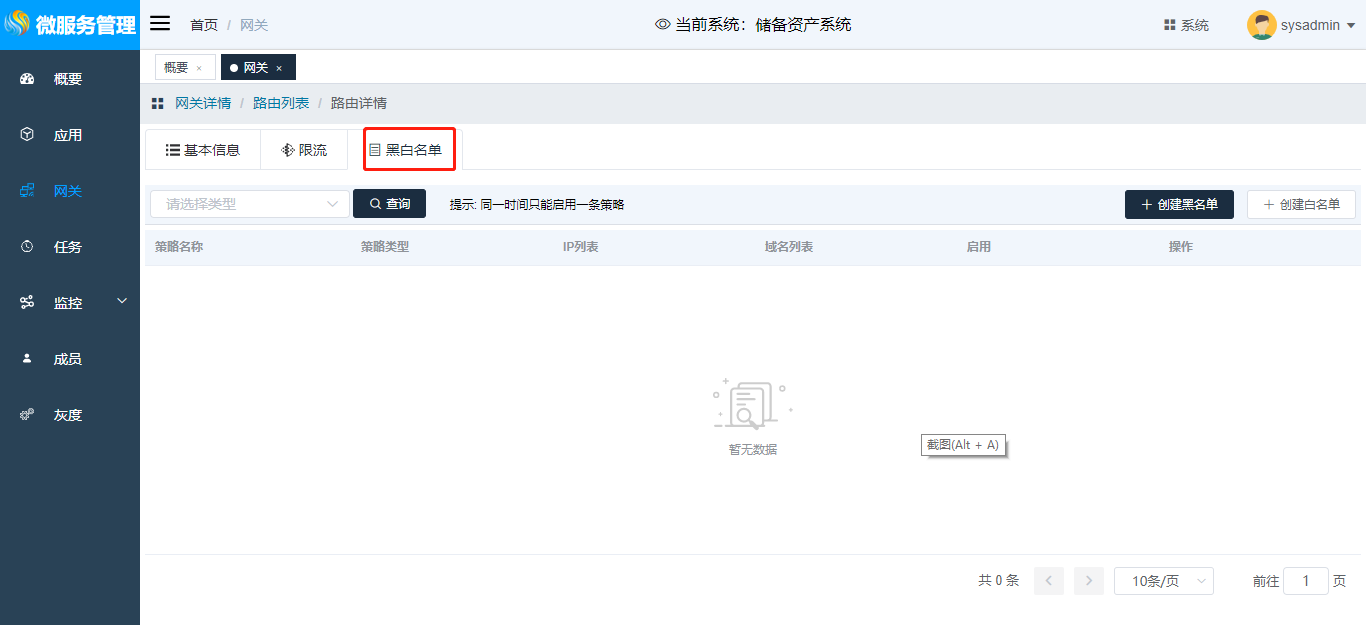Viewport: 1366px width, 625px height.
Task: Open the 请选择类型 type dropdown
Action: [x=250, y=204]
